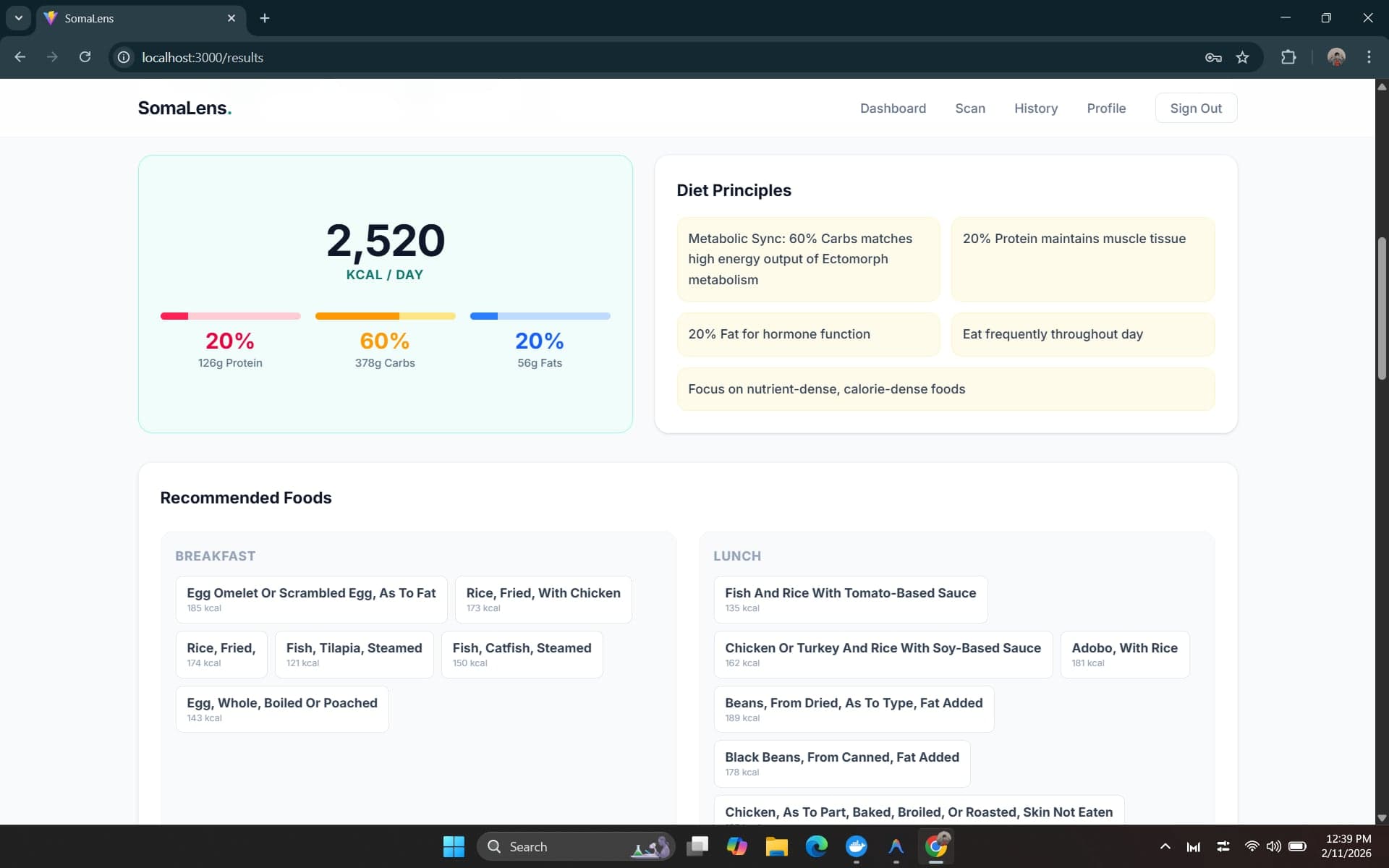Open a new browser tab
Screen dimensions: 1389x868
tap(265, 18)
